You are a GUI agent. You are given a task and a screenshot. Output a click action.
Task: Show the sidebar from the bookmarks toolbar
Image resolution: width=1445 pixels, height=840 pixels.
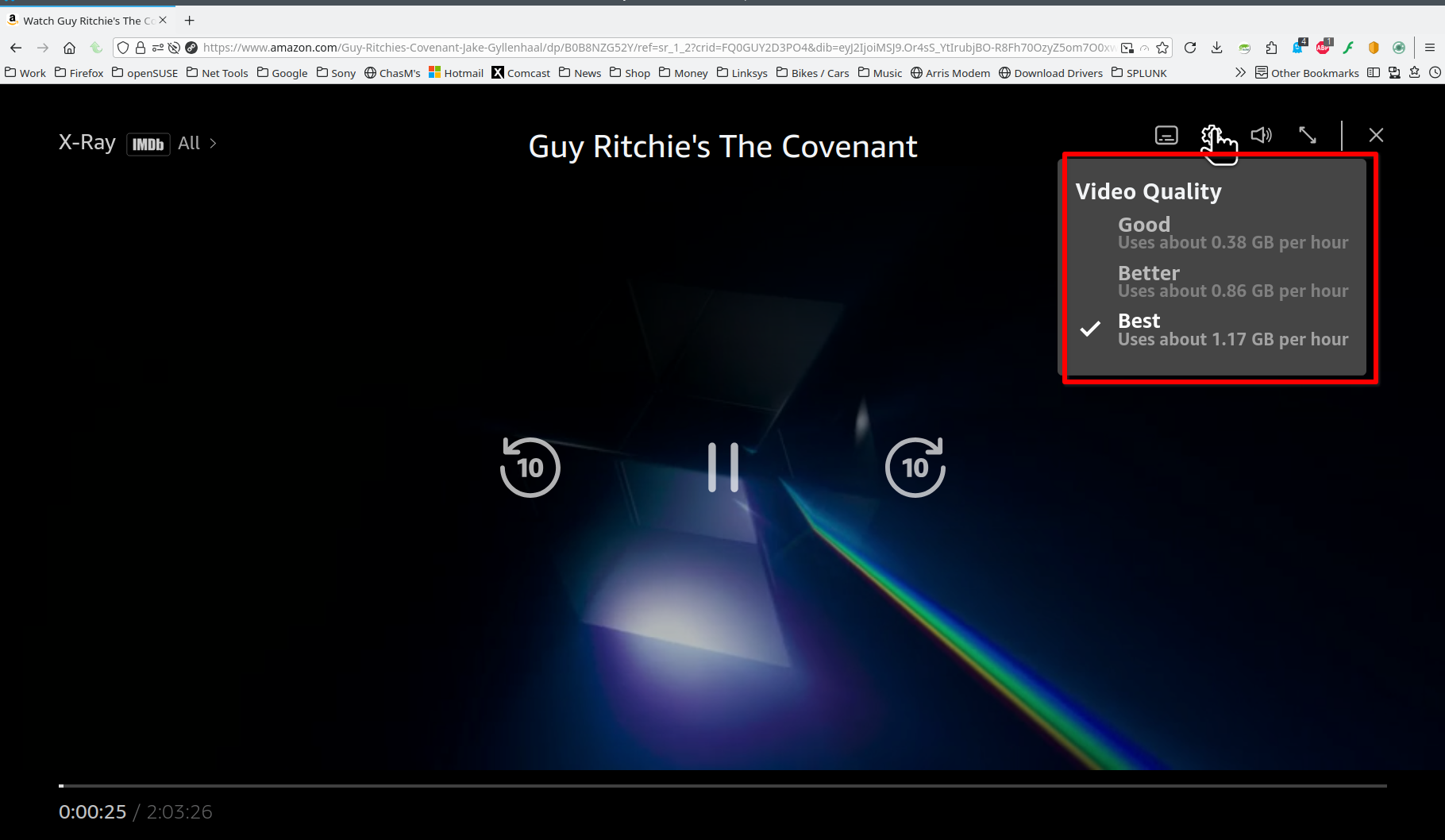pyautogui.click(x=1374, y=73)
